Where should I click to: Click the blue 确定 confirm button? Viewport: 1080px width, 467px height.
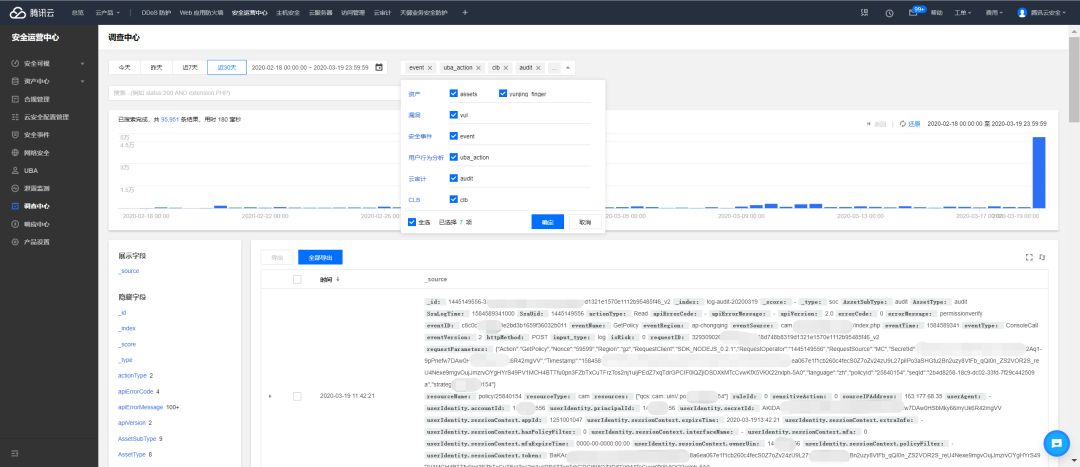pos(547,222)
